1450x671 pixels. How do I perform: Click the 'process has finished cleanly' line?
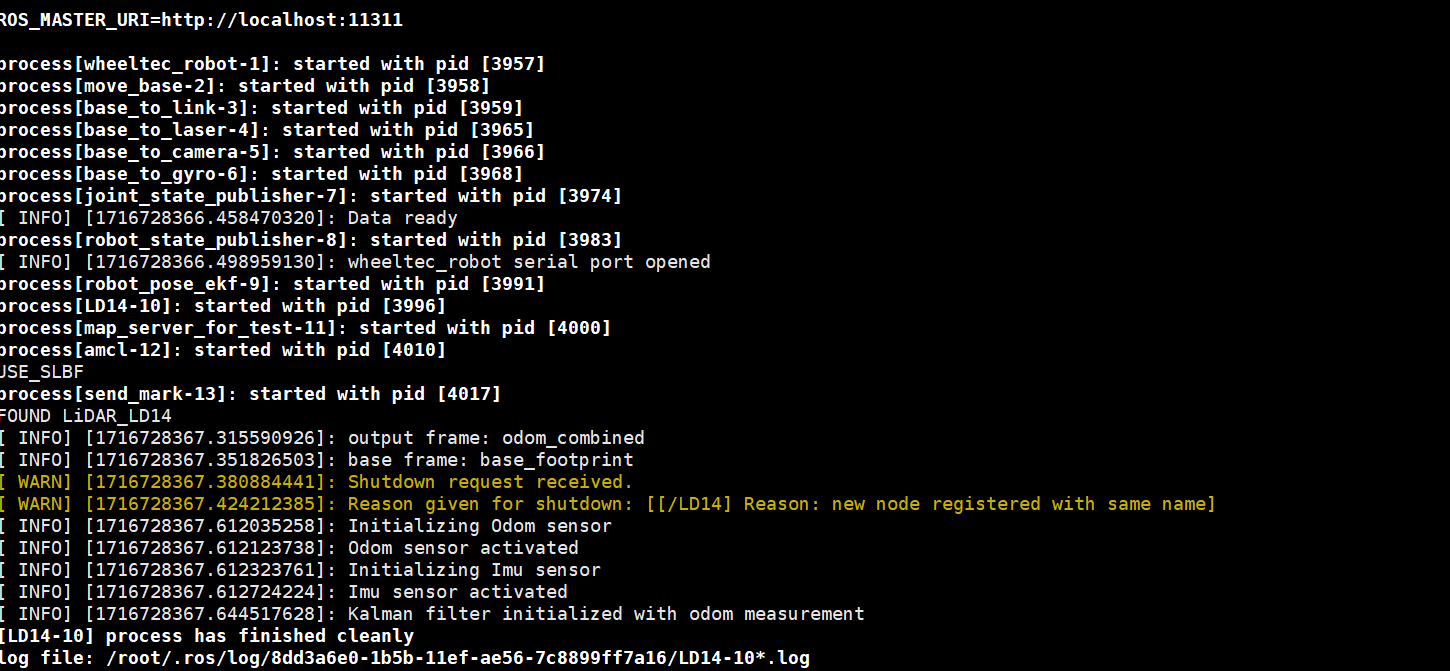click(x=206, y=636)
